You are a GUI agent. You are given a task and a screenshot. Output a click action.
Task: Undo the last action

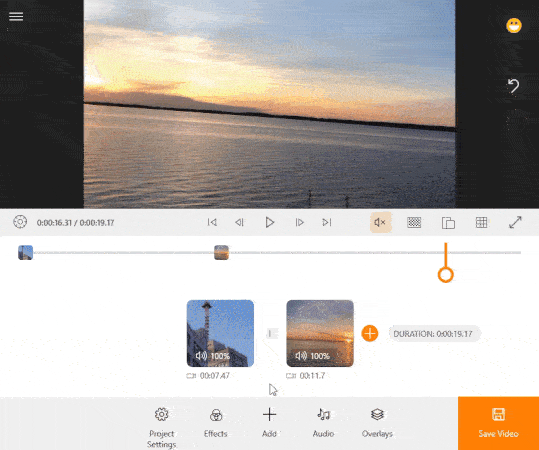(514, 86)
